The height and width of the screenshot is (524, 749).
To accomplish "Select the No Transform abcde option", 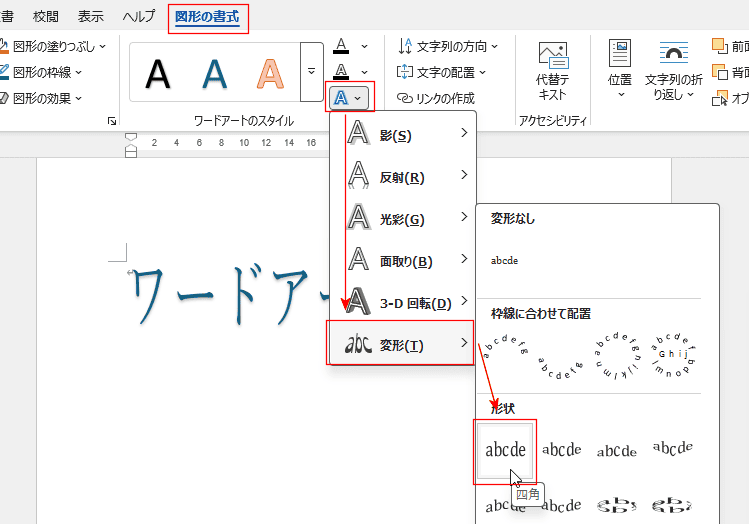I will click(x=505, y=260).
